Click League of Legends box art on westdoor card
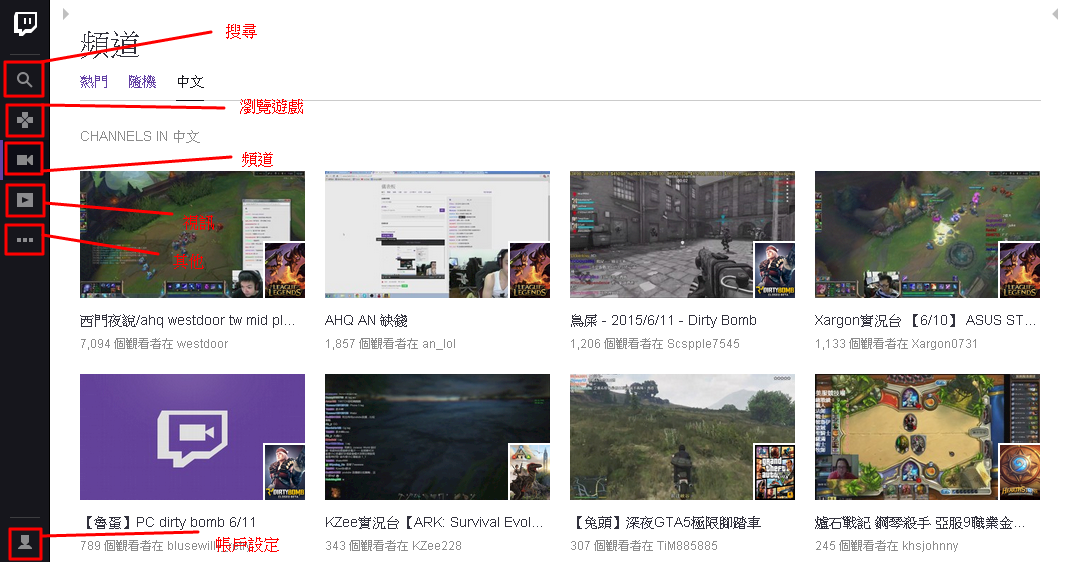This screenshot has width=1070, height=562. coord(285,270)
